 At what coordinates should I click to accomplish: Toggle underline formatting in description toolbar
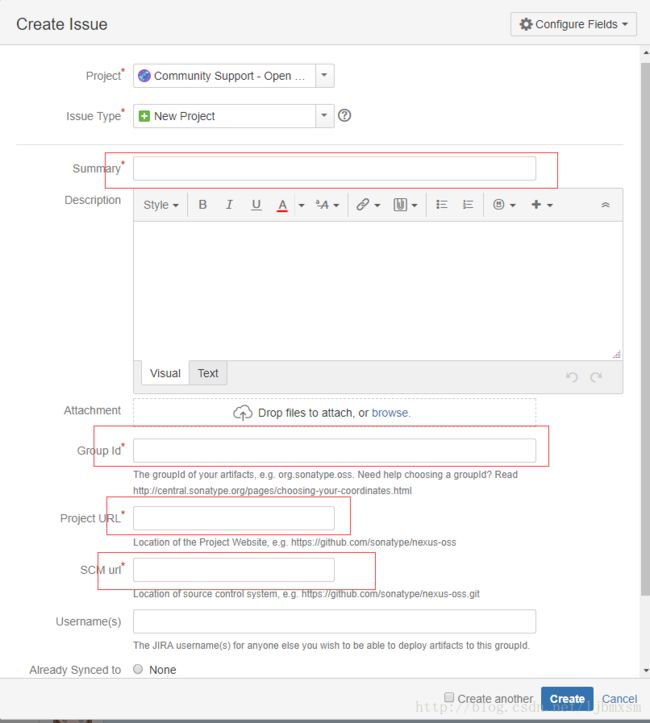point(256,205)
